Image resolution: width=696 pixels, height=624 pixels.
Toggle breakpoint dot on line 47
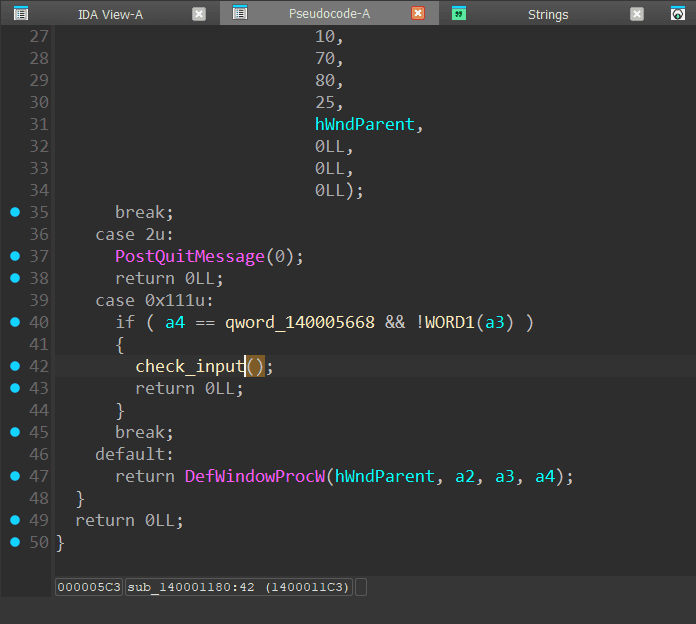14,476
